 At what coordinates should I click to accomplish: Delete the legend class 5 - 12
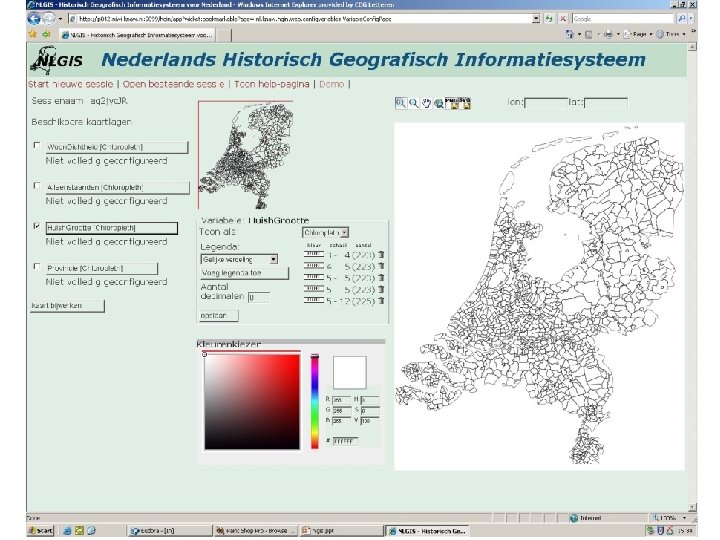pos(381,301)
